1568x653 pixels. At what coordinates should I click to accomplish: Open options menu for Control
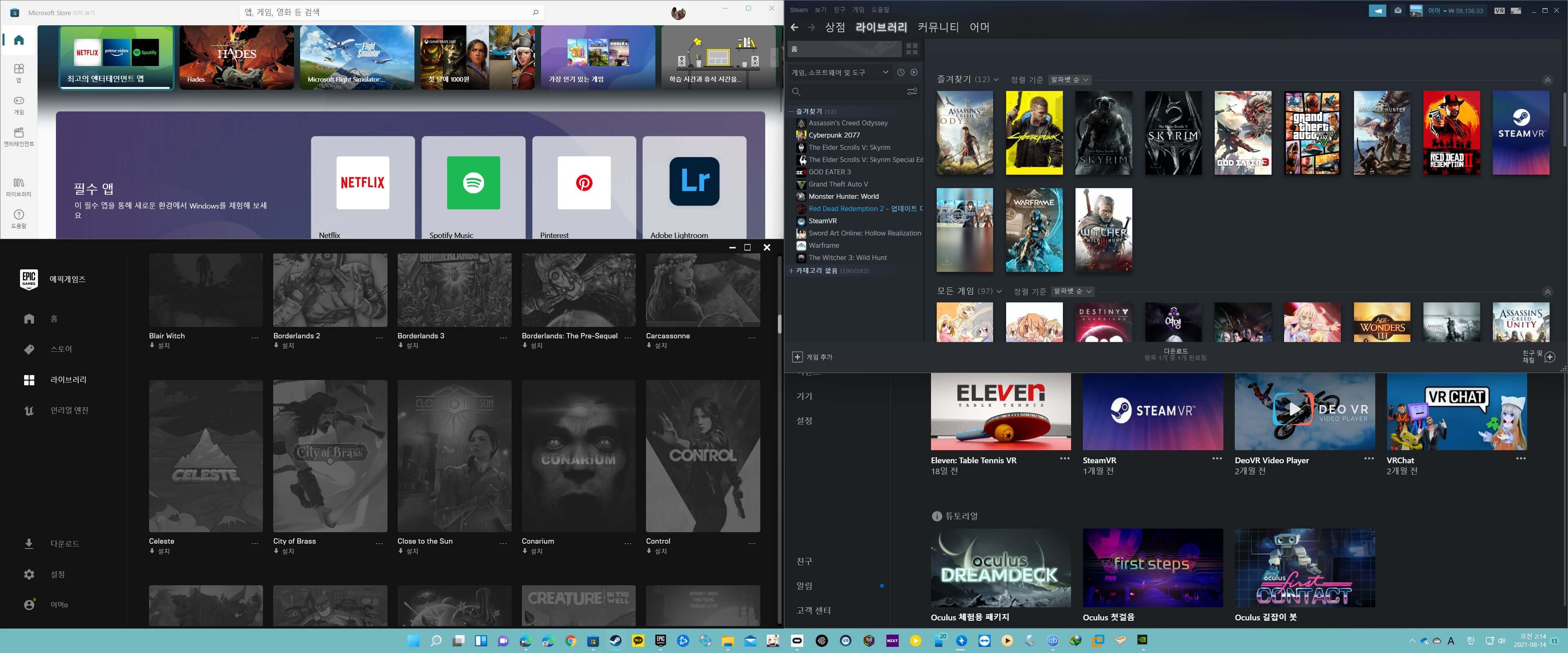click(x=752, y=543)
